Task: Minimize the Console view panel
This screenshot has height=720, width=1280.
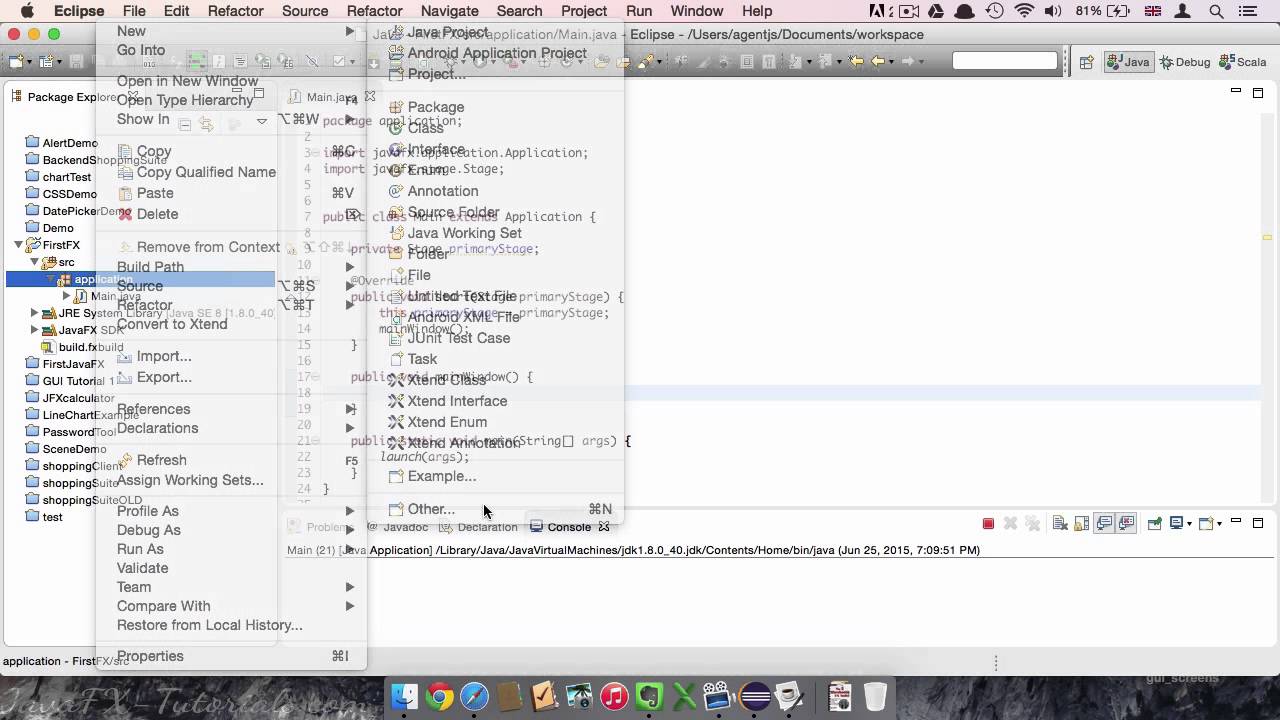Action: pos(1236,522)
